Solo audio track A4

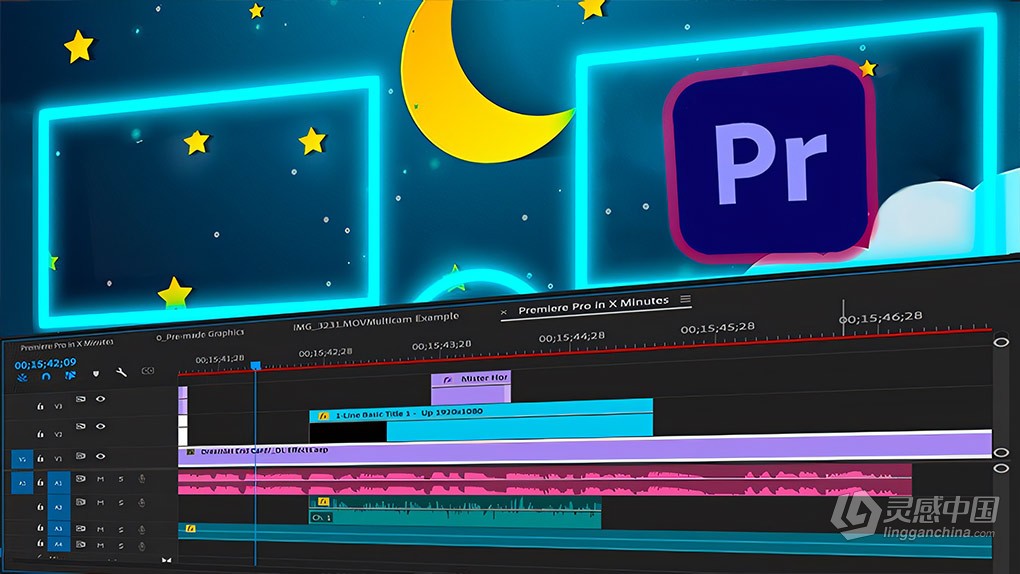tap(121, 545)
